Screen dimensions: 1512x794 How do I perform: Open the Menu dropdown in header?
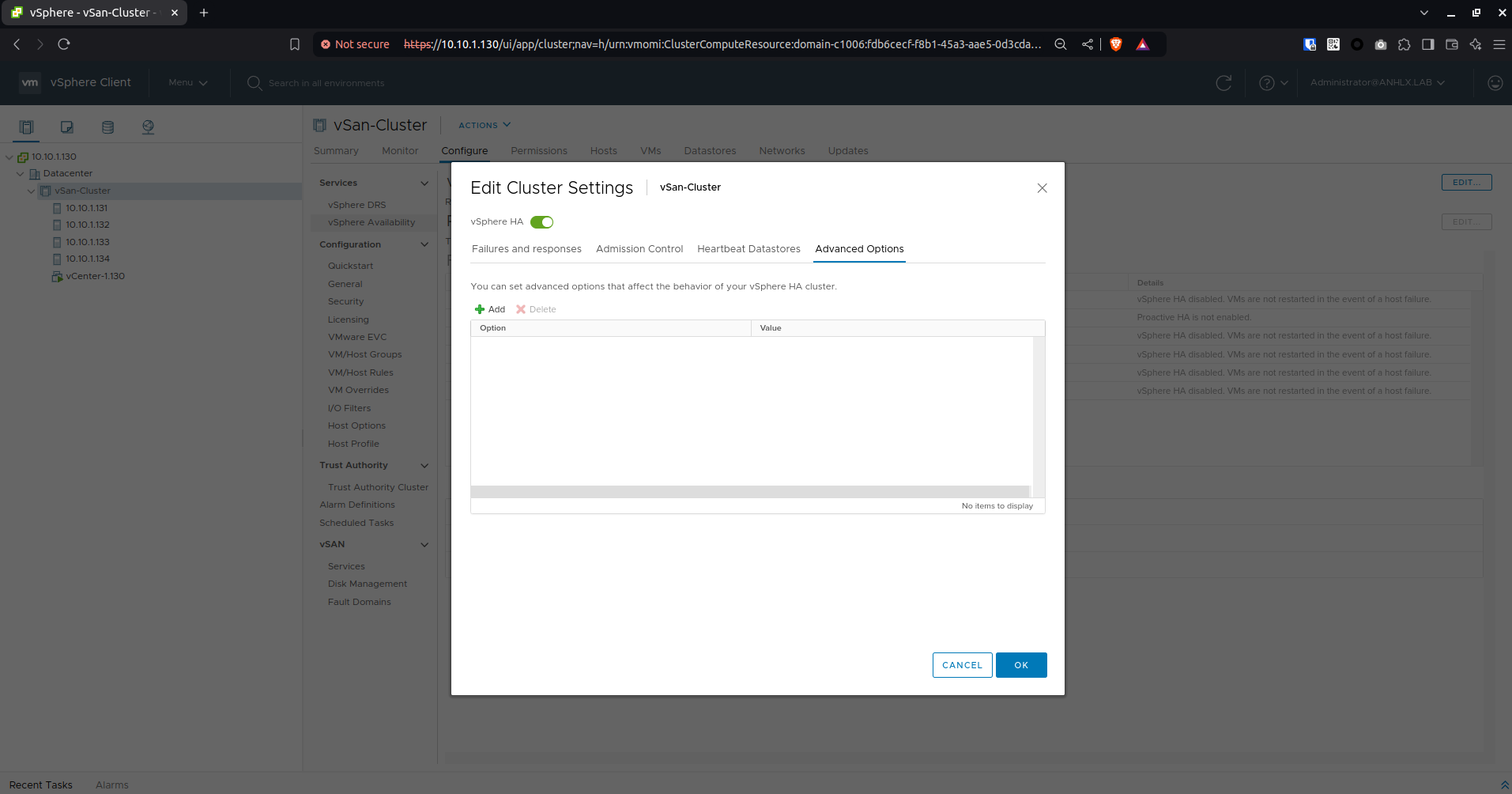coord(188,83)
